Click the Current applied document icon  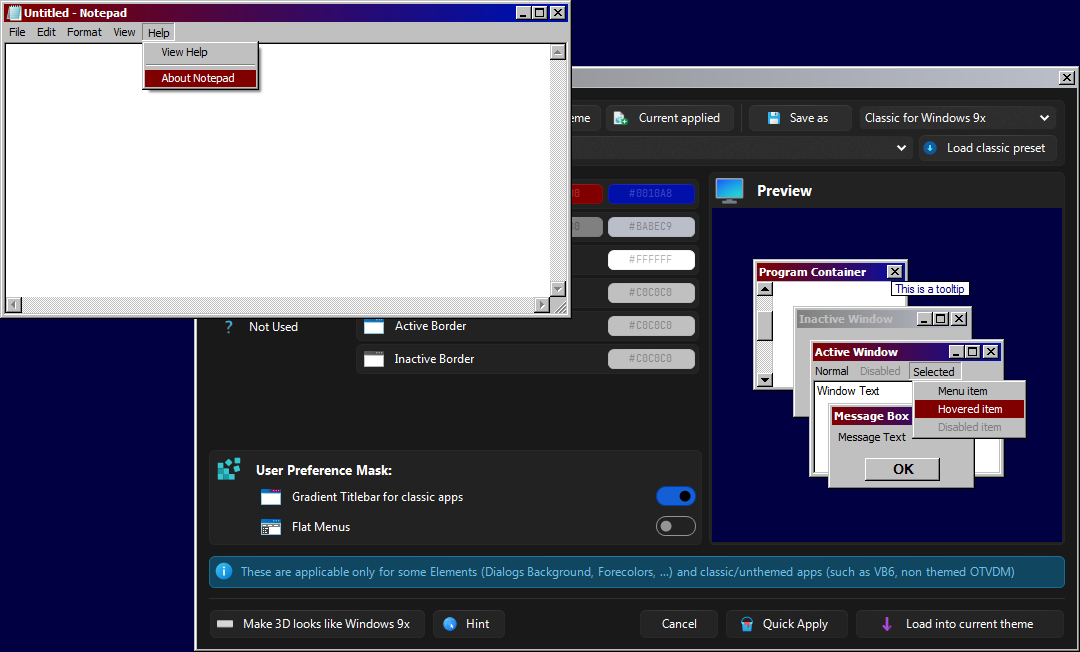(x=621, y=118)
